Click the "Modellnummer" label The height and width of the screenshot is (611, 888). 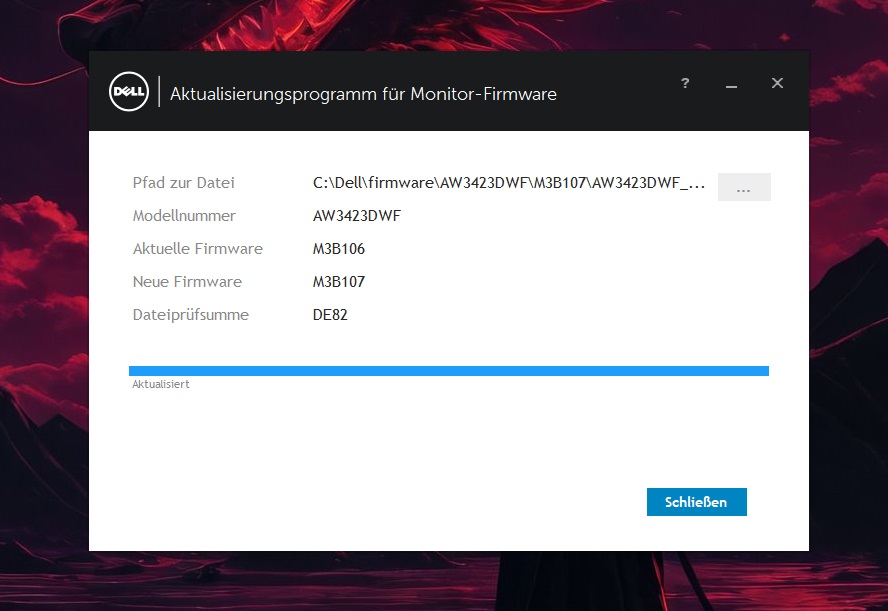(184, 216)
